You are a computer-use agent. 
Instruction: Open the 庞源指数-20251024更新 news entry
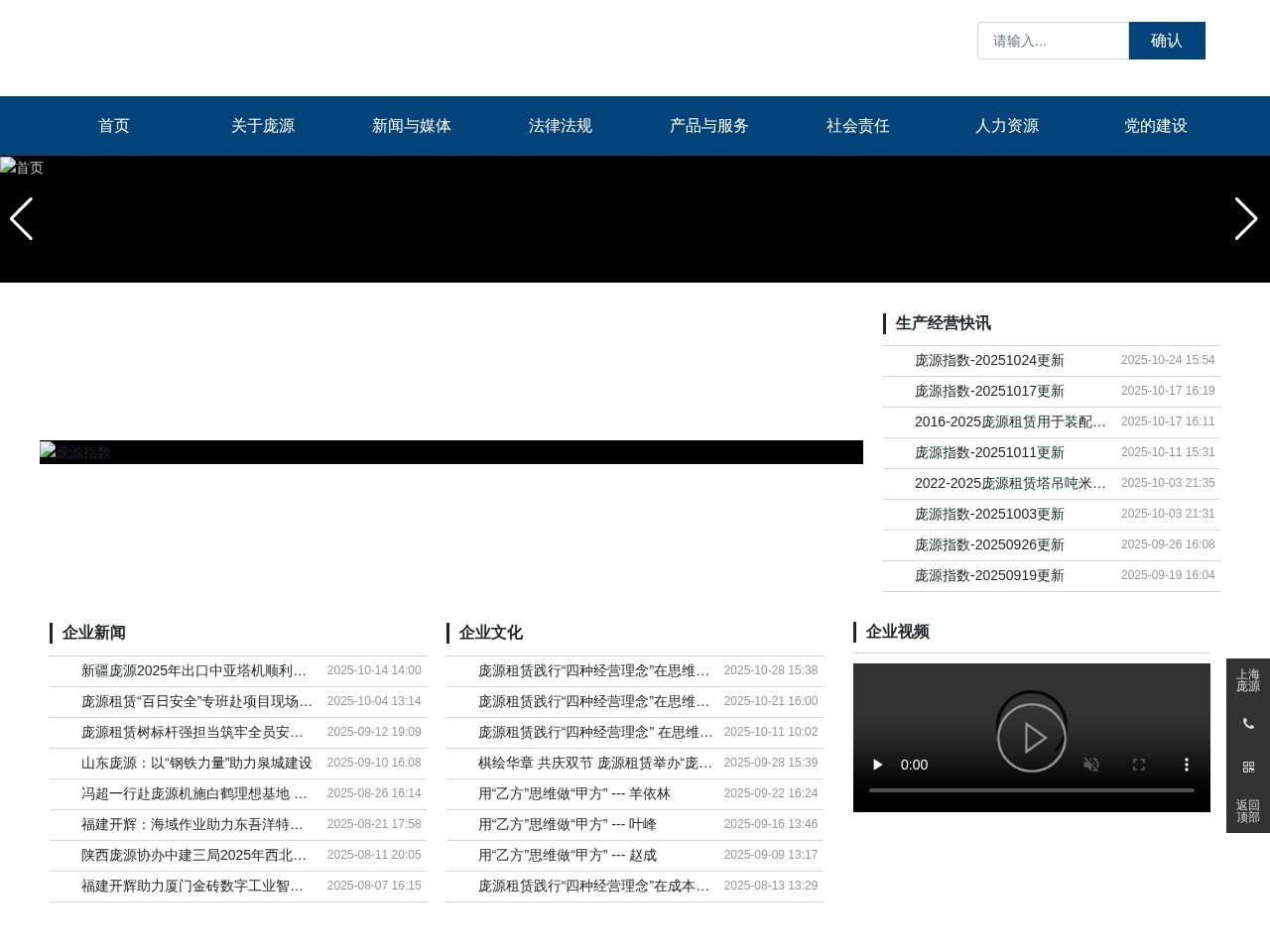[x=989, y=360]
